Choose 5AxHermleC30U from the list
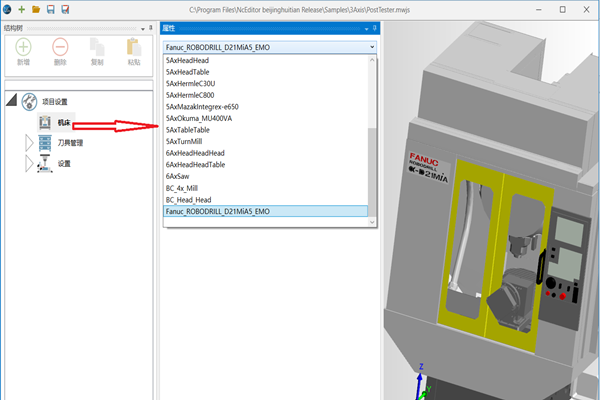This screenshot has width=600, height=400. click(266, 83)
